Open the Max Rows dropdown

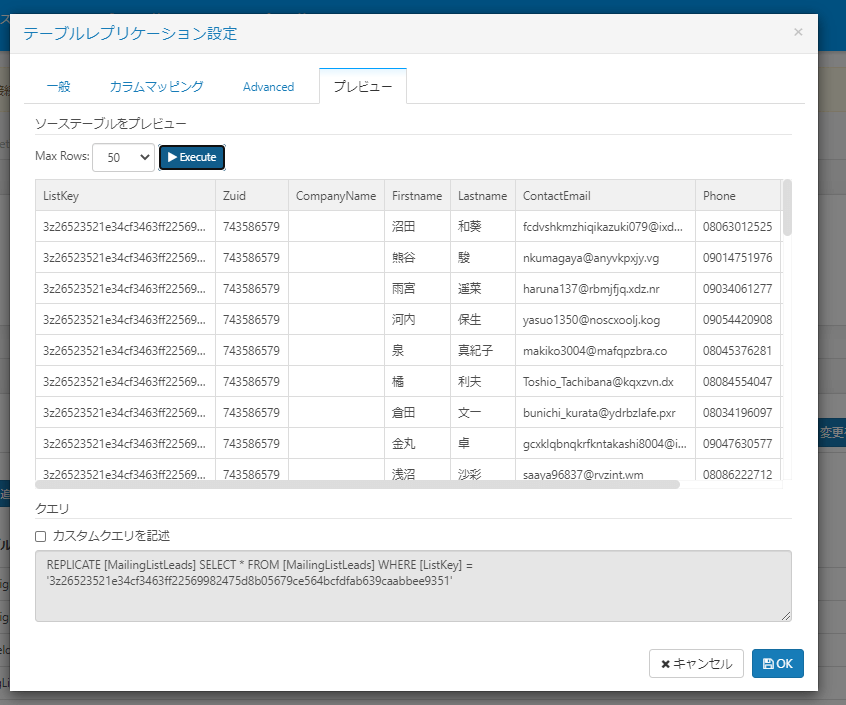pyautogui.click(x=124, y=157)
